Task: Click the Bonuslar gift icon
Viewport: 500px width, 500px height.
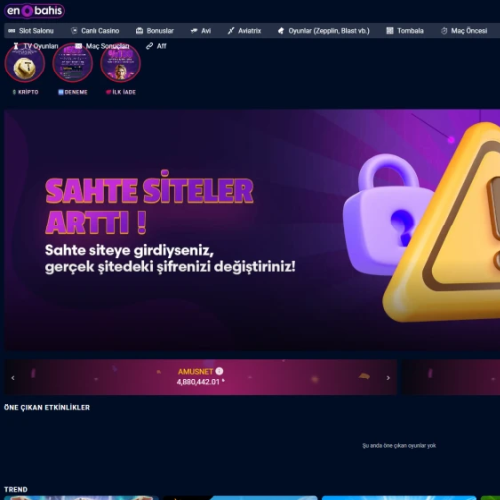Action: (139, 31)
